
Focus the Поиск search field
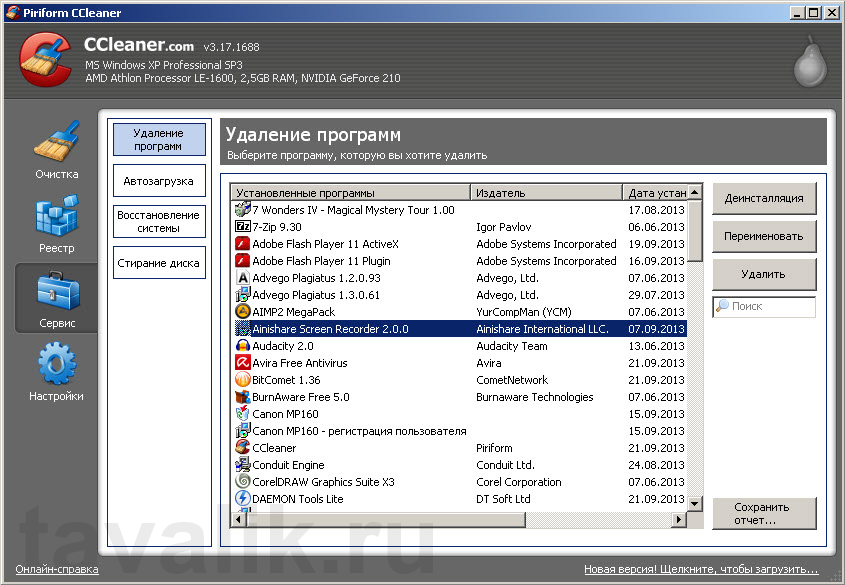[764, 307]
